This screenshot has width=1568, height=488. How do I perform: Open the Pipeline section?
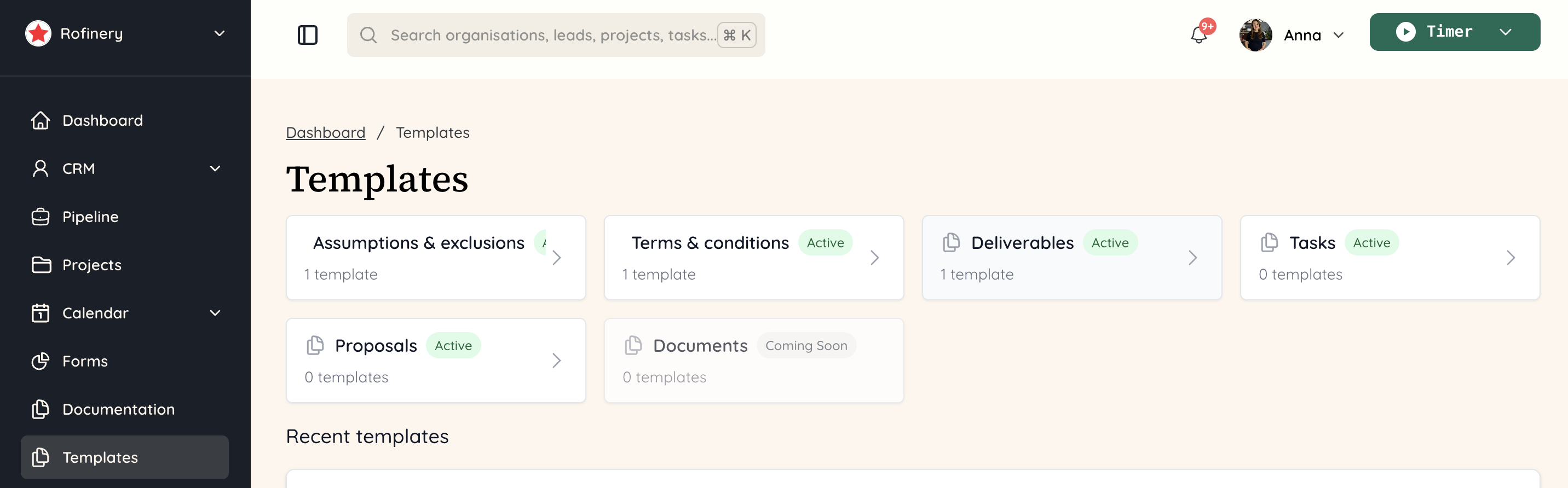pos(90,217)
